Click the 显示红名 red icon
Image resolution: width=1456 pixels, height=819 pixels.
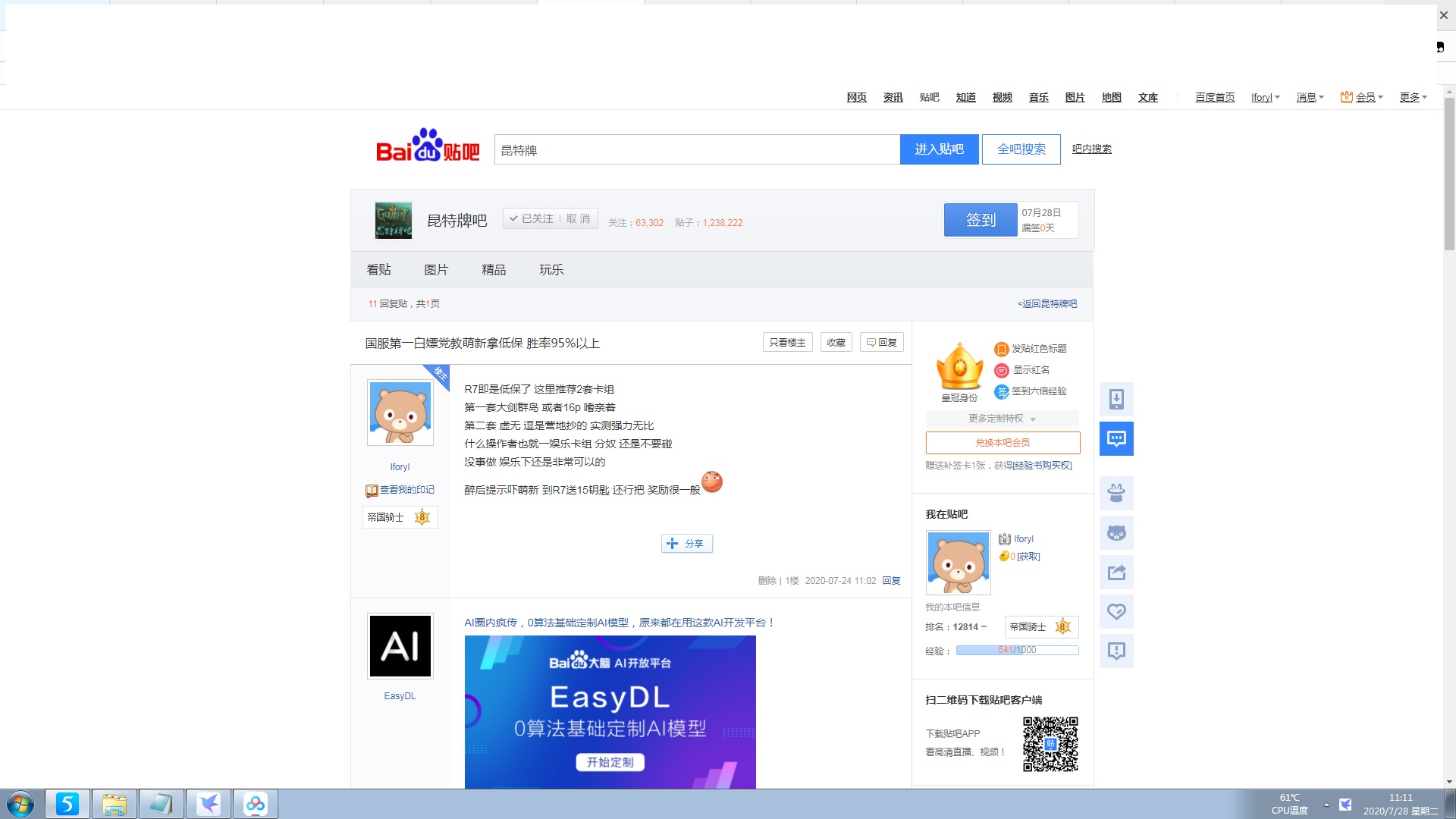click(x=1001, y=370)
